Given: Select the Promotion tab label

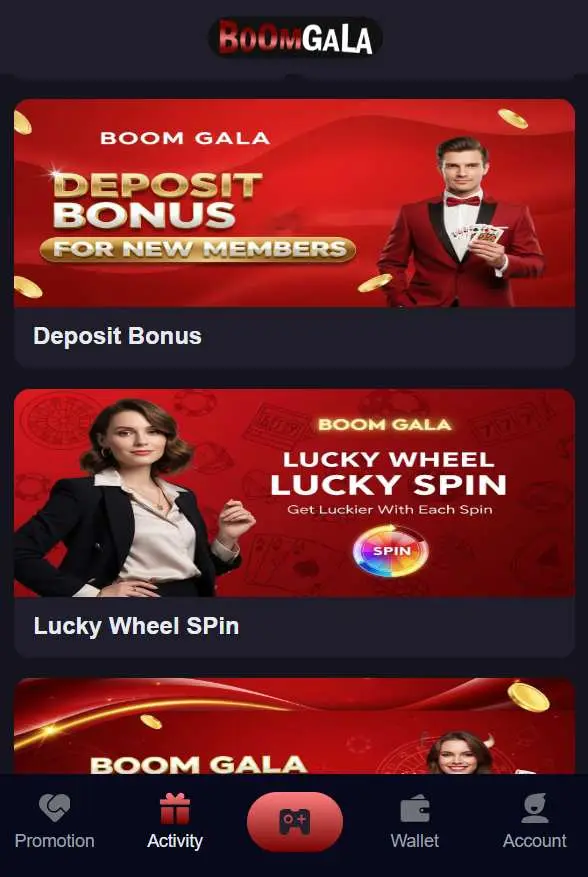Looking at the screenshot, I should [54, 840].
